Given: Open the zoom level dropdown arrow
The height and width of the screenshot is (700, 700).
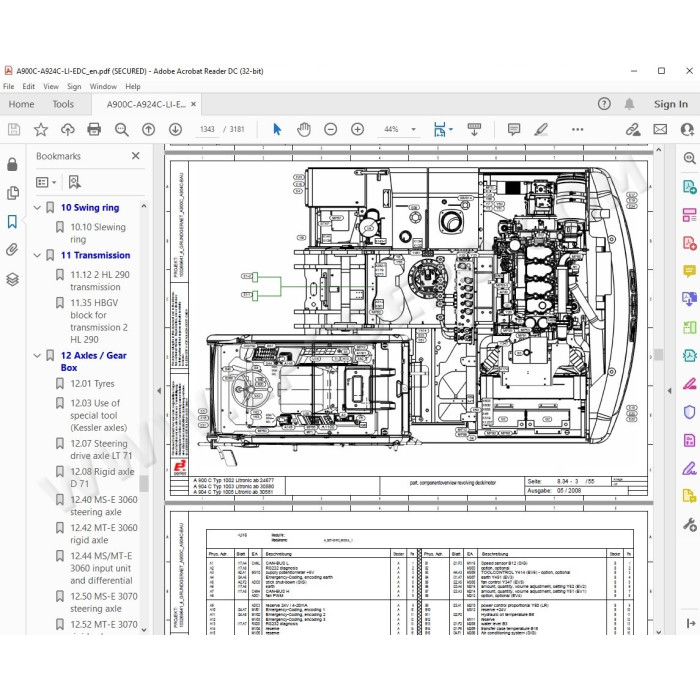Looking at the screenshot, I should coord(413,129).
